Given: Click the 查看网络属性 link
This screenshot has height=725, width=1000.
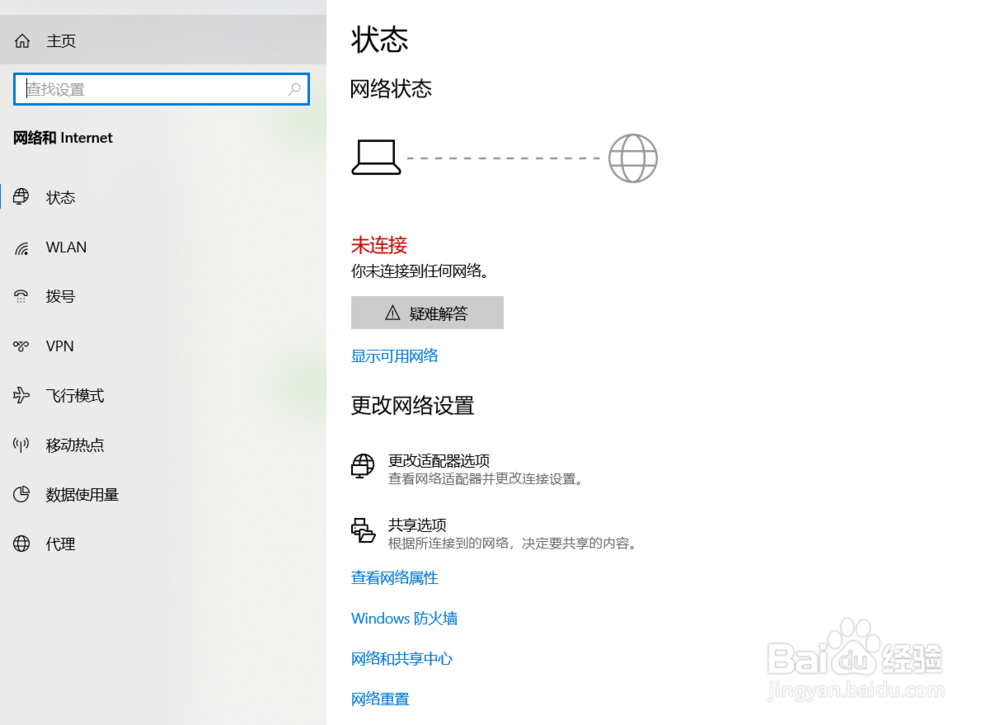Looking at the screenshot, I should pos(395,577).
